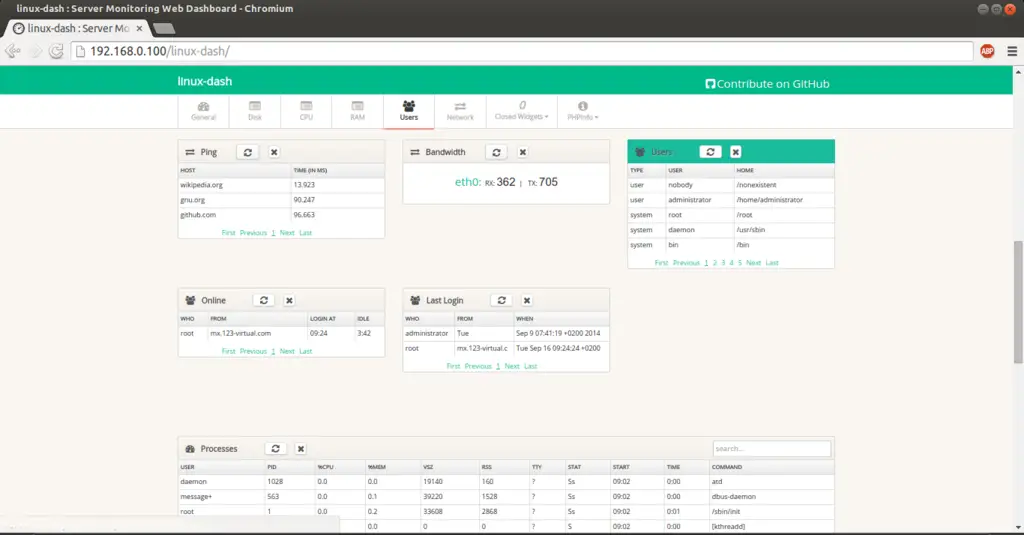Click Next in Users table pagination
Screen dimensions: 1024x535
(x=754, y=263)
